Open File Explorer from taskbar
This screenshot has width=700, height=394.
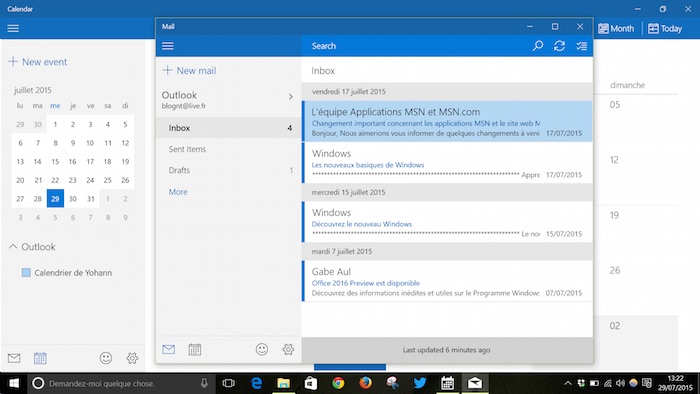283,383
